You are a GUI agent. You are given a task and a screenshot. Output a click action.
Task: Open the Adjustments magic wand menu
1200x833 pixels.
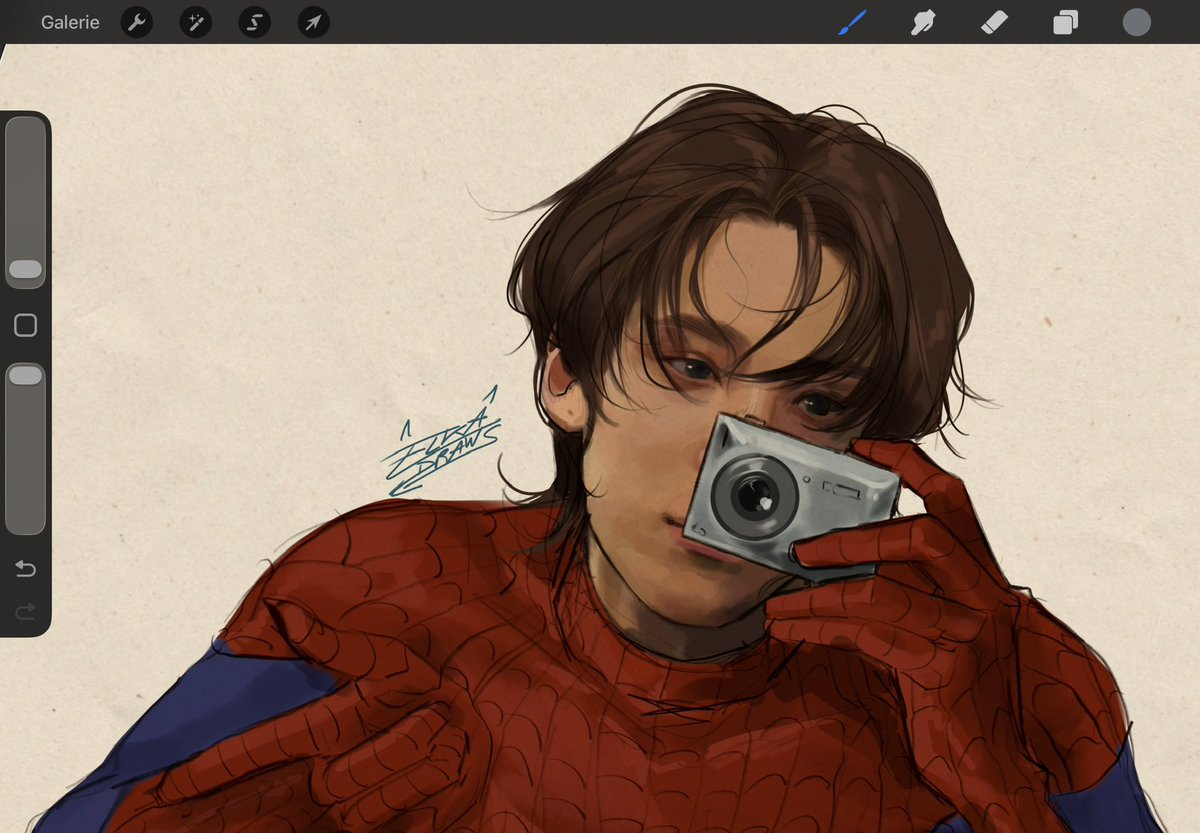pos(196,22)
